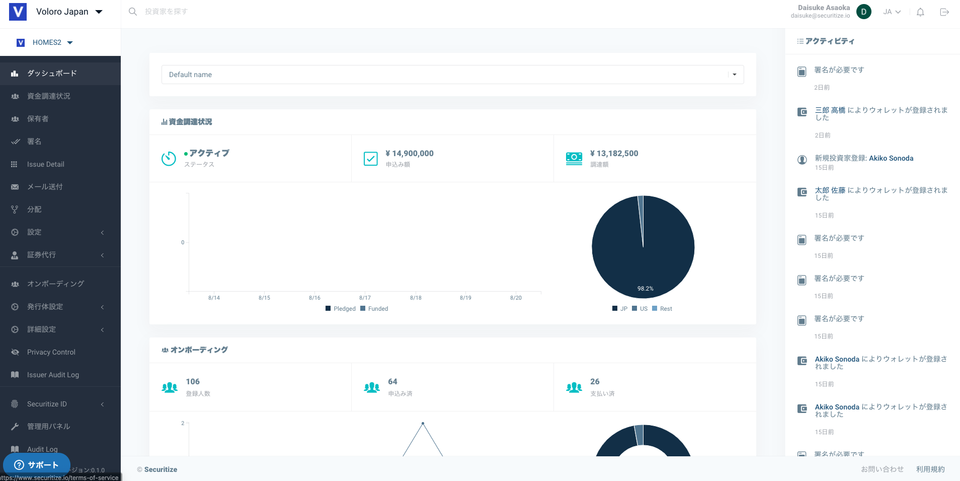Open Issuer Audit Log in sidebar
The width and height of the screenshot is (960, 481).
(52, 375)
